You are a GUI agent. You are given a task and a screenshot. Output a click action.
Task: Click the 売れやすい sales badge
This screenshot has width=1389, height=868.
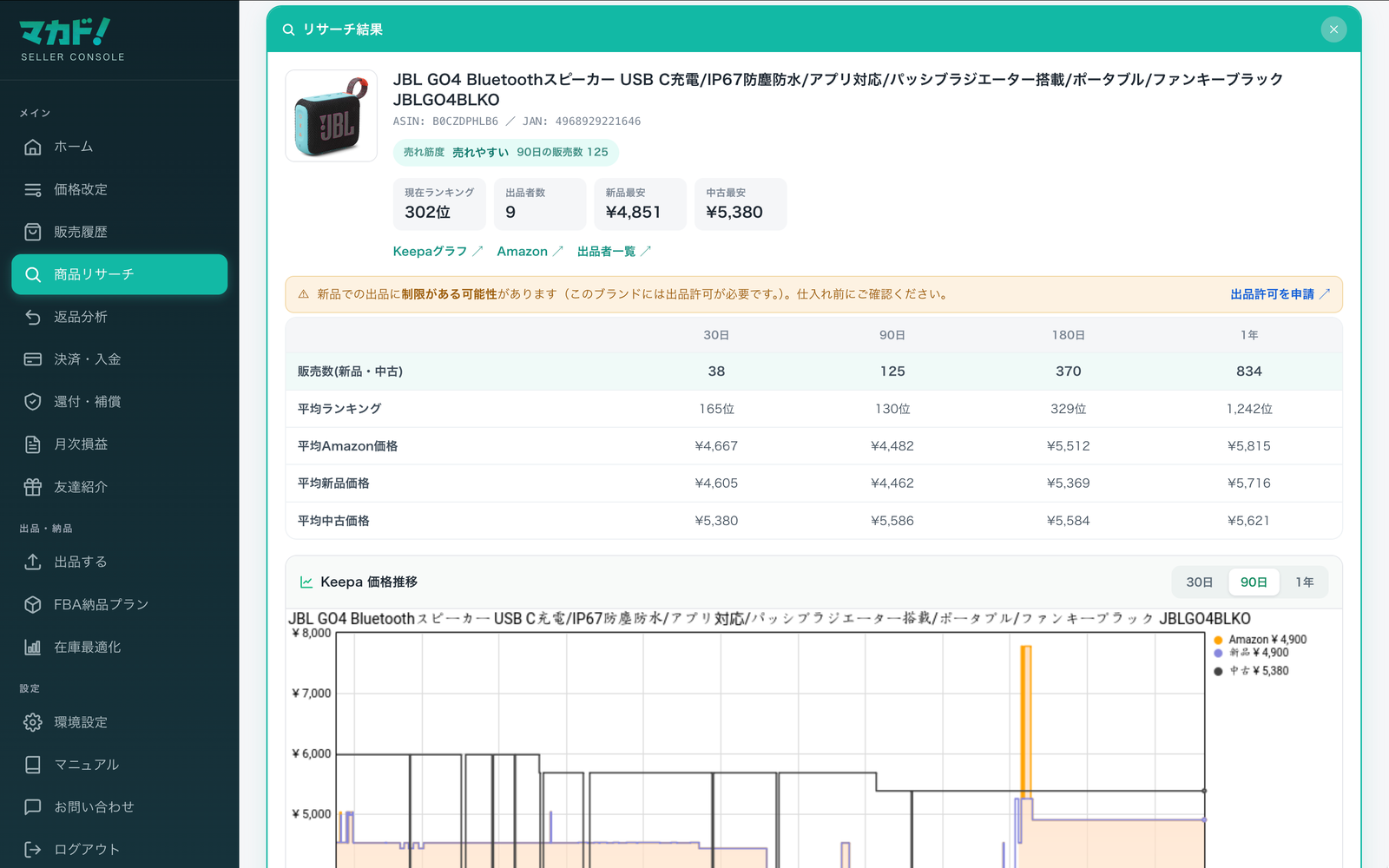pos(506,152)
